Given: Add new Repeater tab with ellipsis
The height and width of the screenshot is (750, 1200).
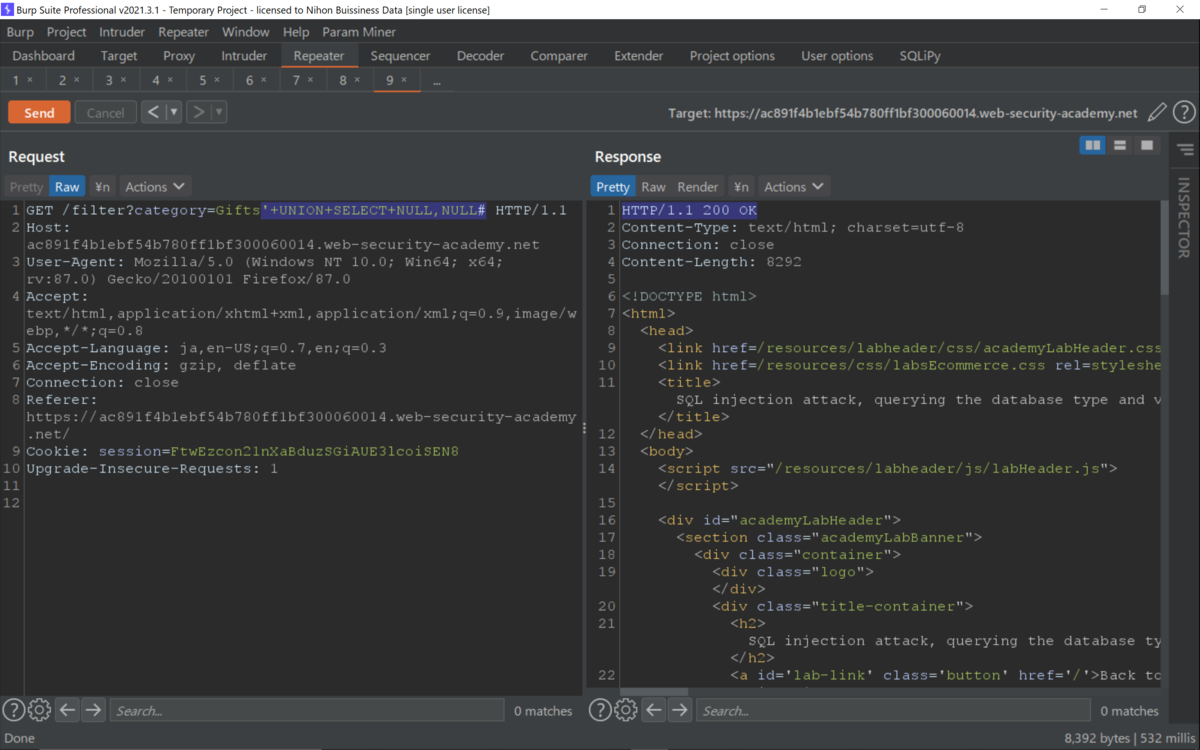Looking at the screenshot, I should 437,81.
